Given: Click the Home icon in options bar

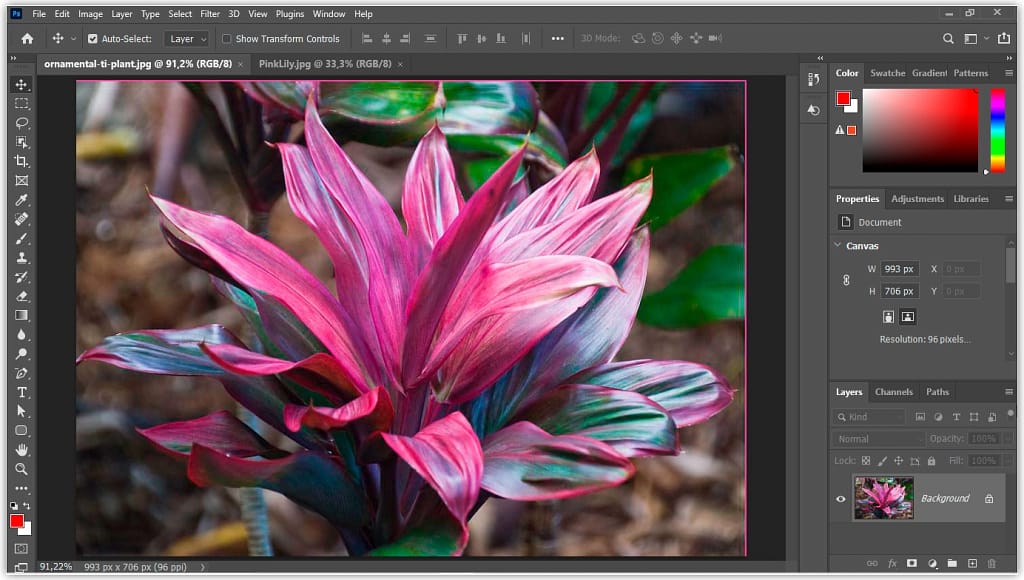Looking at the screenshot, I should [x=27, y=39].
